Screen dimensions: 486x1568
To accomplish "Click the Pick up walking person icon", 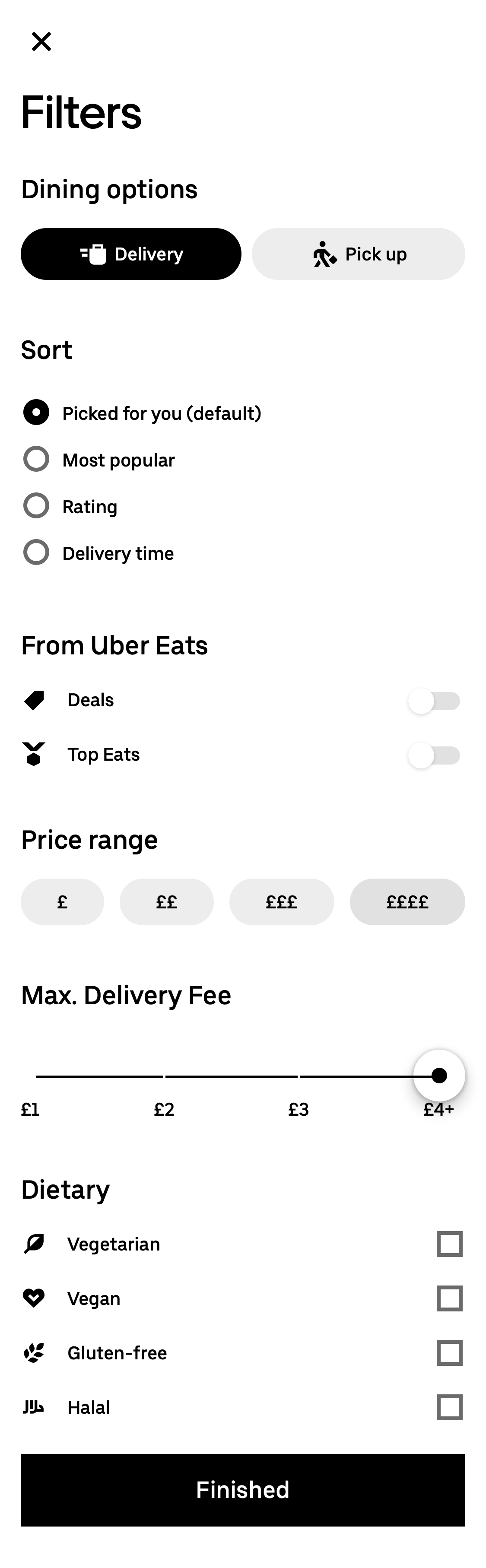I will tap(324, 254).
